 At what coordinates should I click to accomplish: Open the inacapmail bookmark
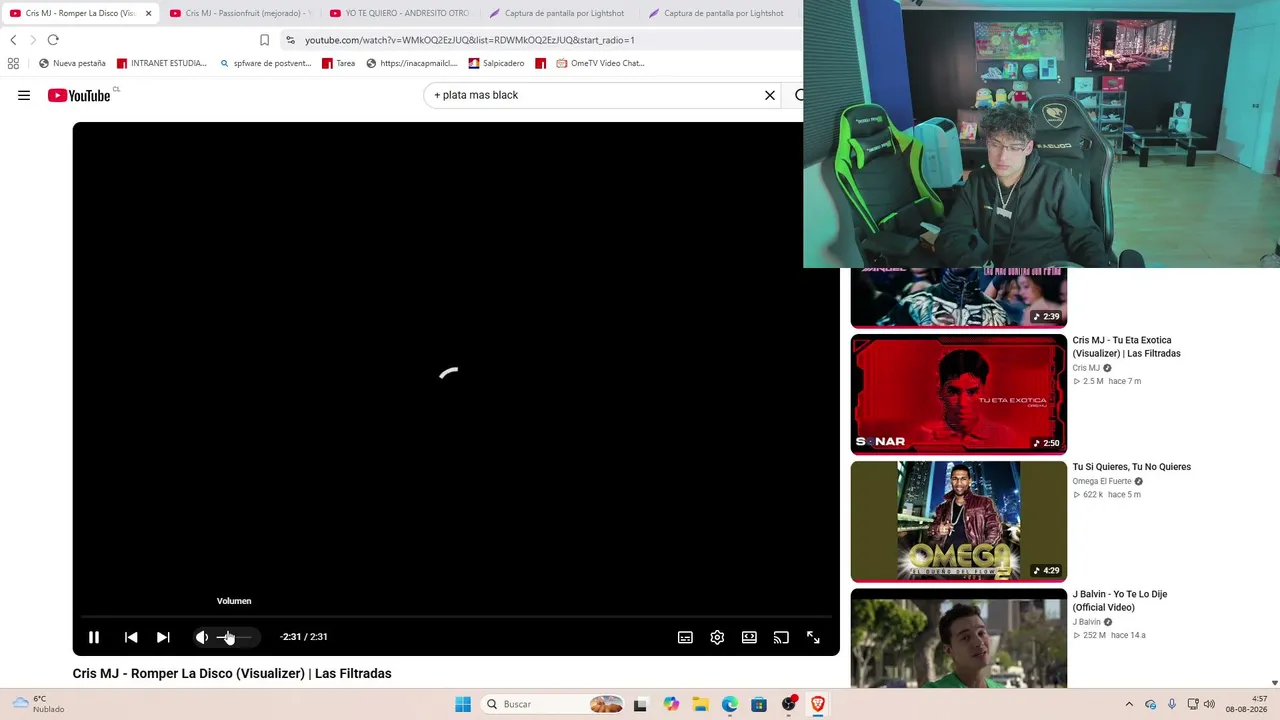[x=412, y=63]
